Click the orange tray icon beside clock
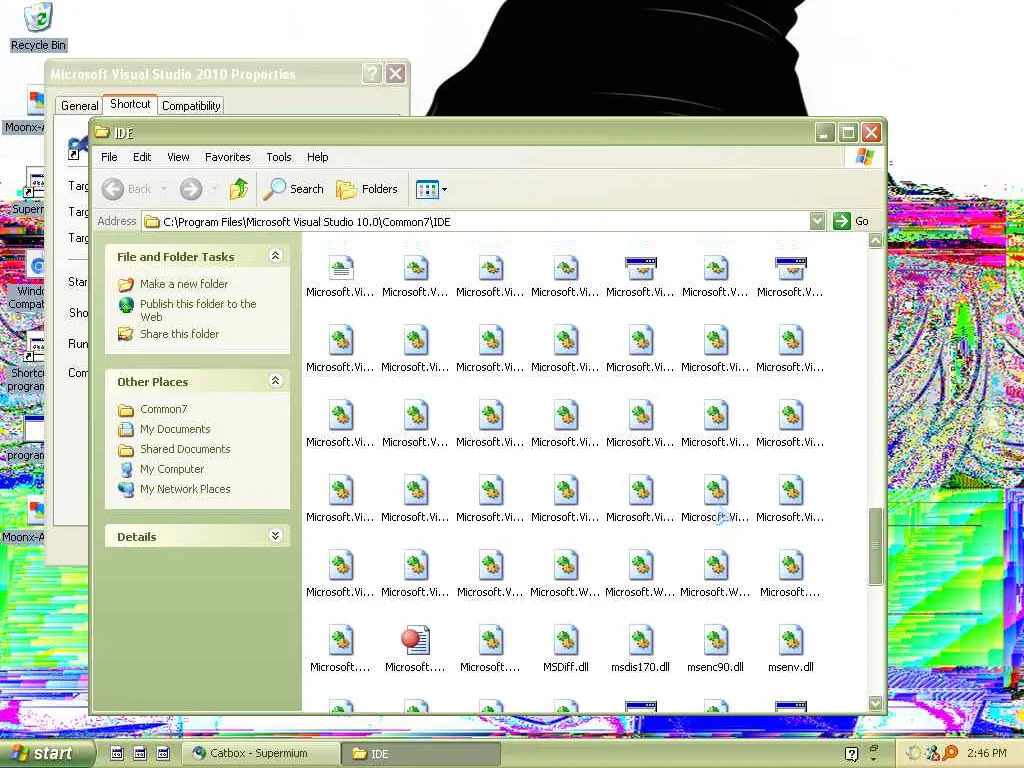 (x=951, y=753)
